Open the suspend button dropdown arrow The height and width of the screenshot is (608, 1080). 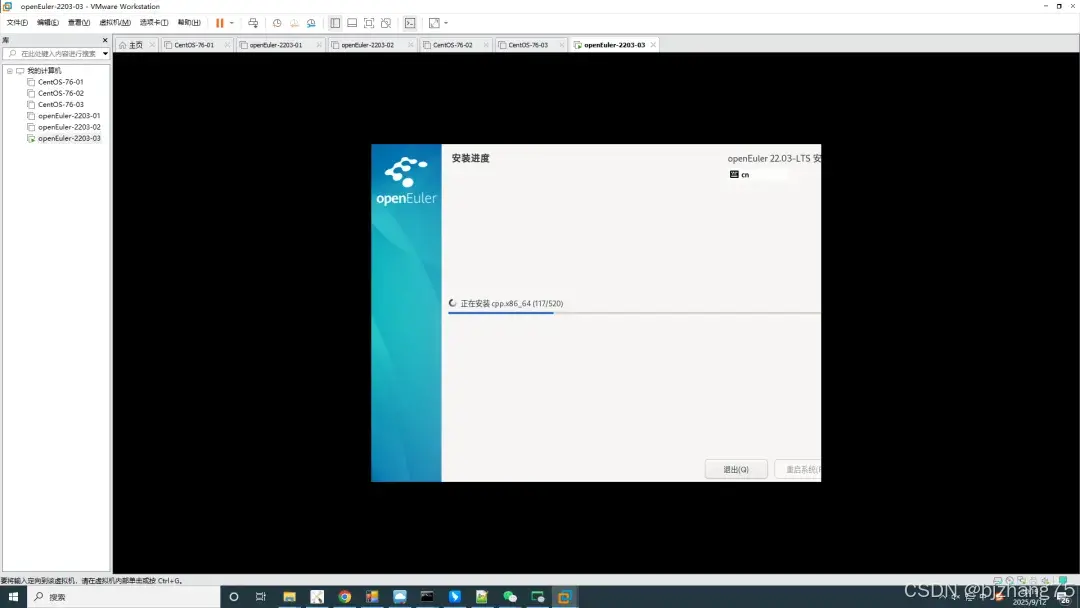coord(232,22)
